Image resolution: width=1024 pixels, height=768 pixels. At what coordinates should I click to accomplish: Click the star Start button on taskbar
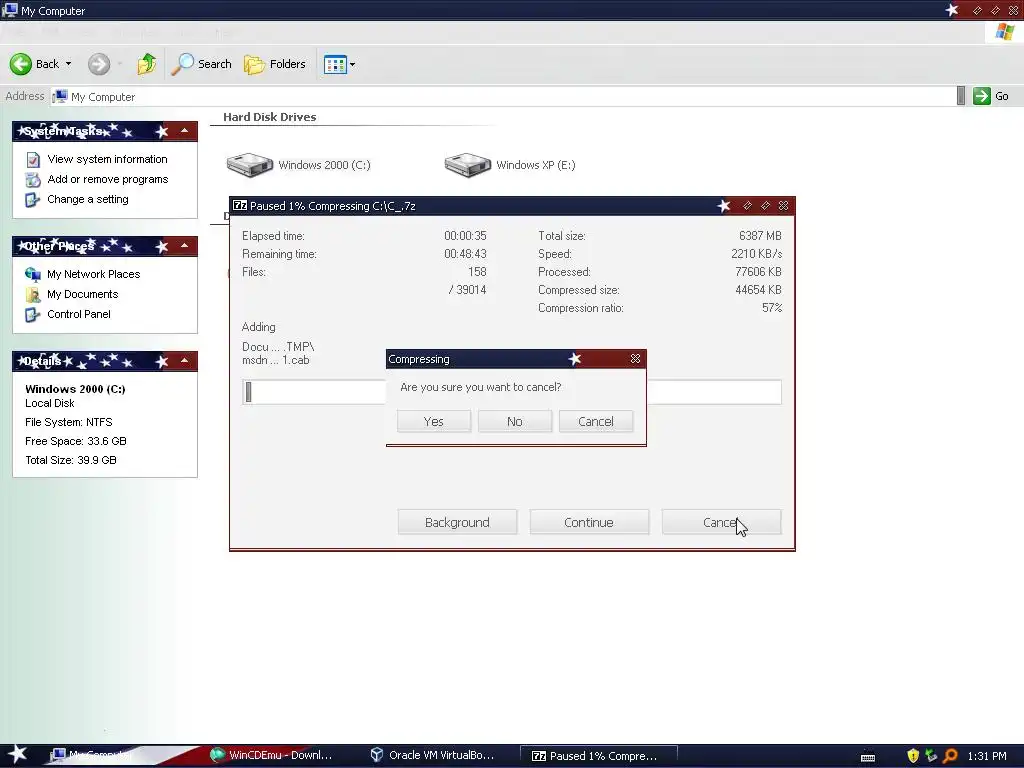pos(17,754)
